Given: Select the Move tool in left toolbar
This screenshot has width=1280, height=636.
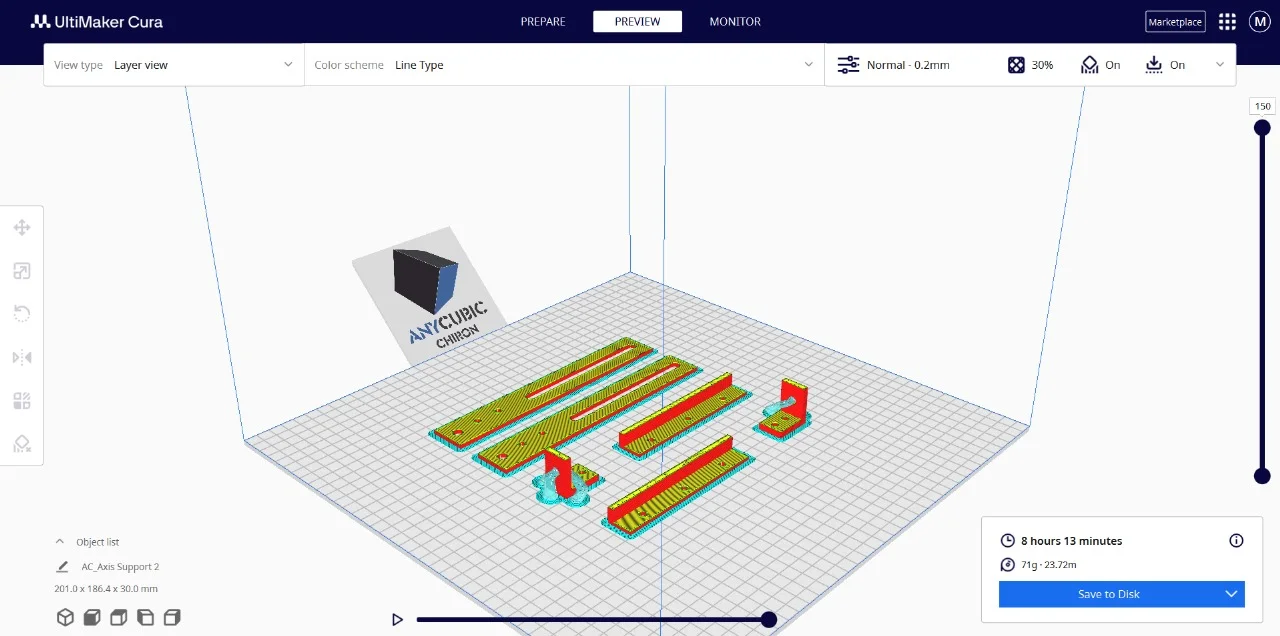Looking at the screenshot, I should pyautogui.click(x=21, y=228).
